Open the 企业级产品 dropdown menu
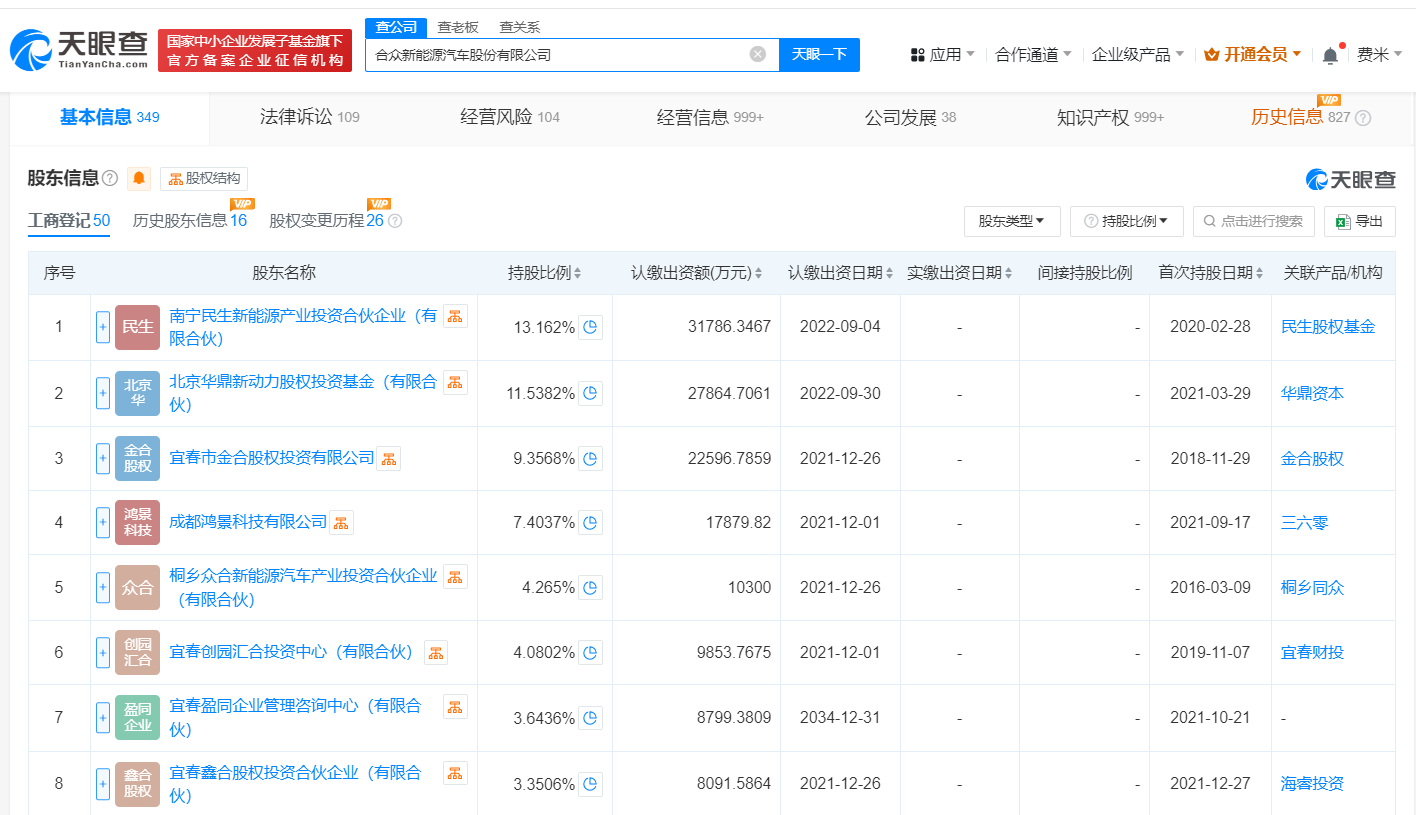The image size is (1416, 815). tap(1138, 55)
